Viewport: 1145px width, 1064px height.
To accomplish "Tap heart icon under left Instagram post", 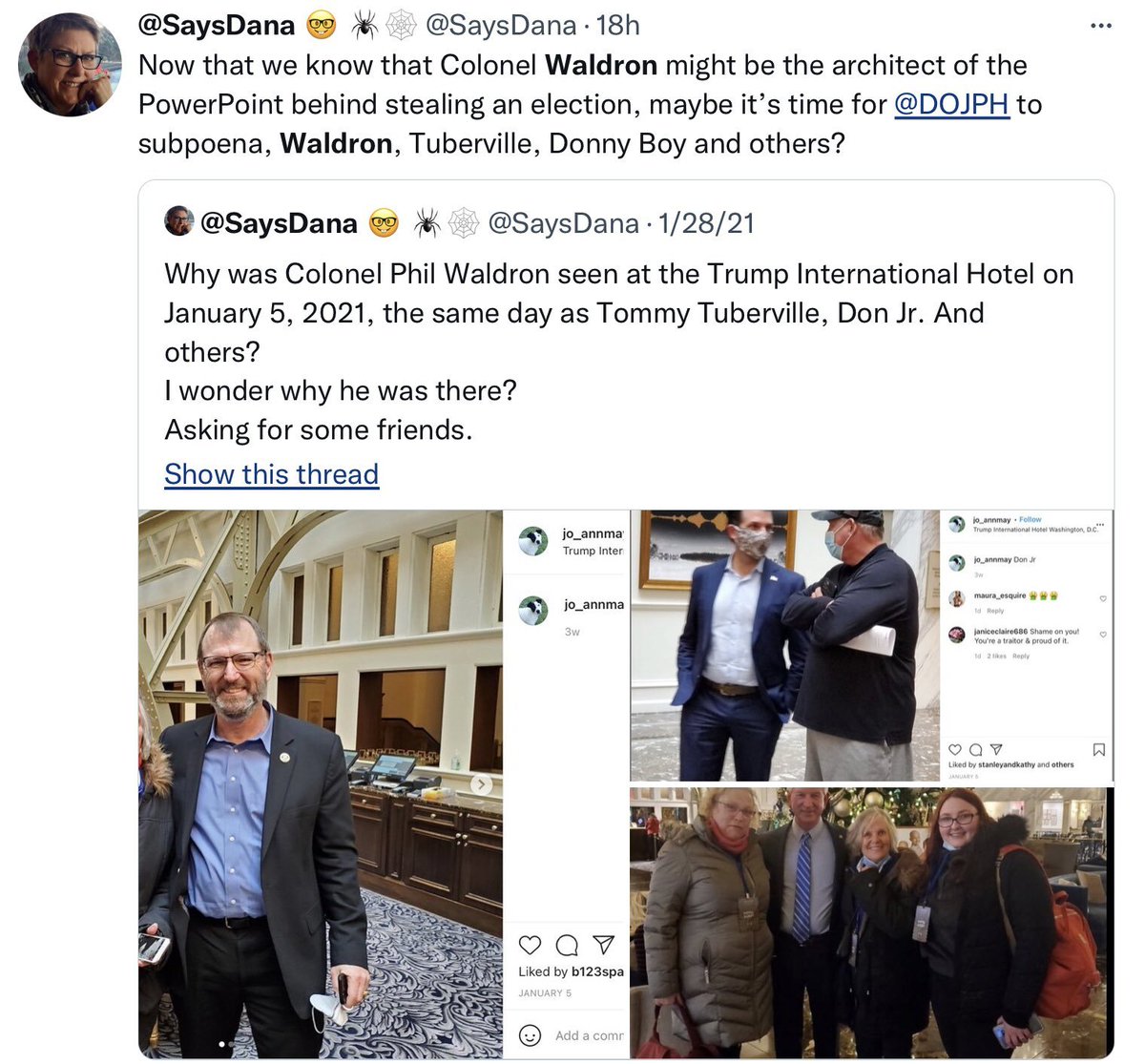I will click(x=530, y=945).
